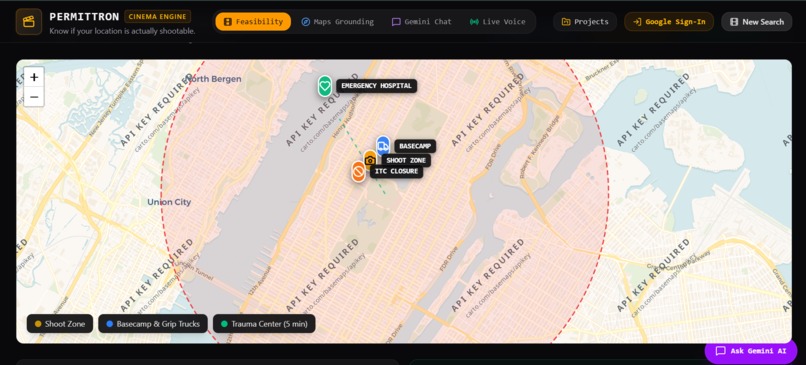Click Google Sign-In button
This screenshot has height=365, width=806.
coord(669,22)
